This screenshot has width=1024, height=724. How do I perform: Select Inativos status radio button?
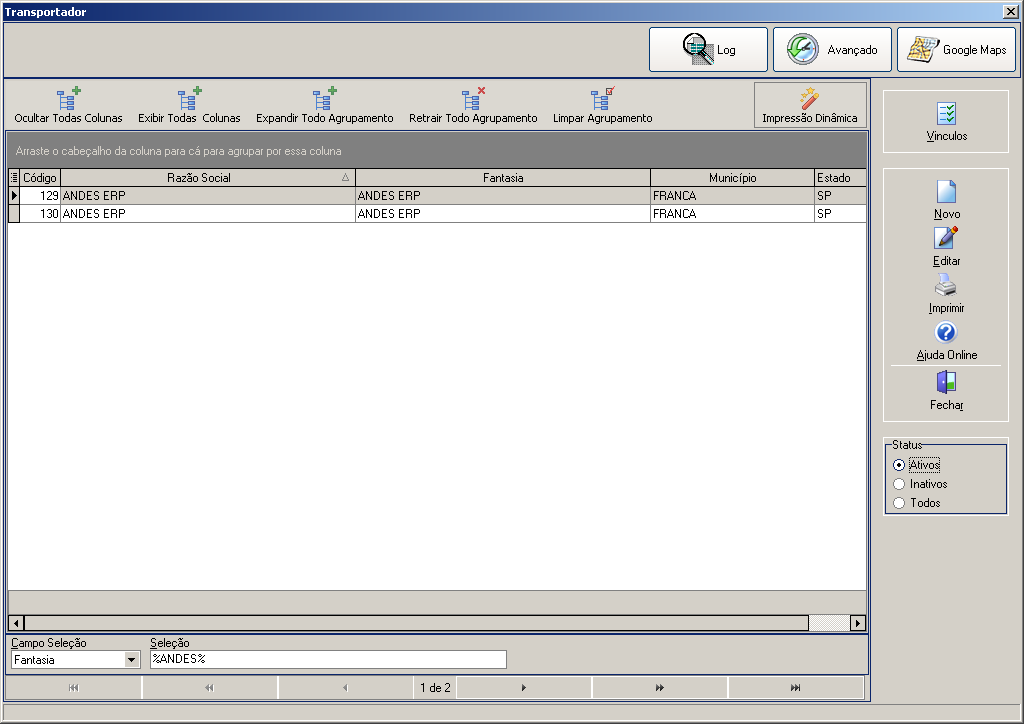coord(899,484)
